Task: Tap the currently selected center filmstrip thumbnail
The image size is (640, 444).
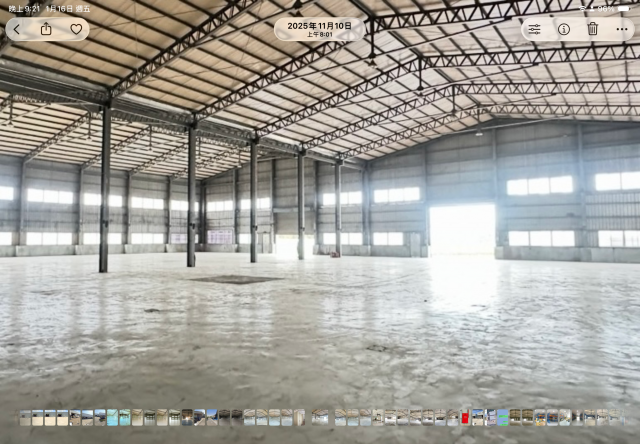Action: [320, 417]
